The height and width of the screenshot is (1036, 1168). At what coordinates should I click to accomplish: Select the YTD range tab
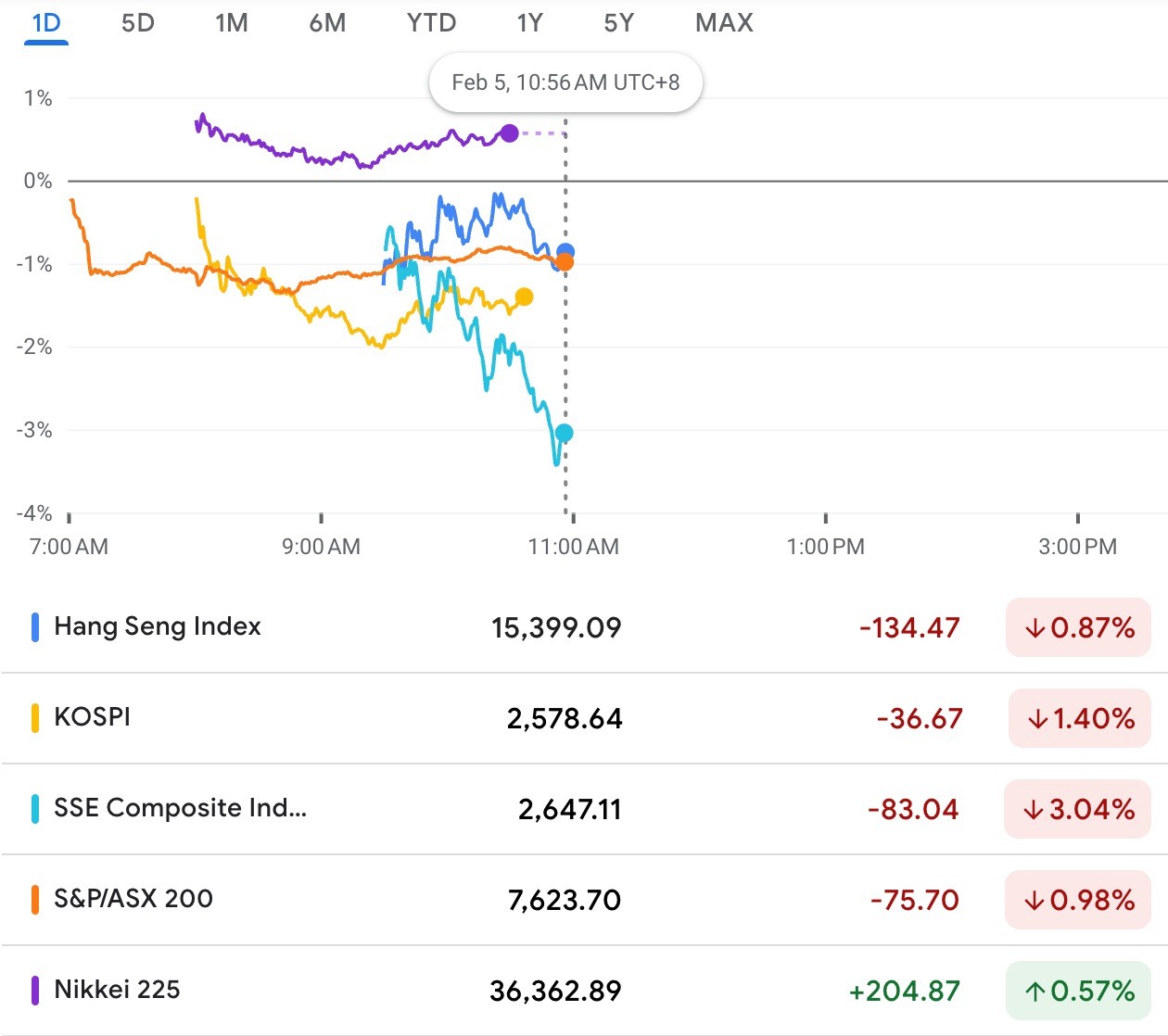[x=432, y=23]
